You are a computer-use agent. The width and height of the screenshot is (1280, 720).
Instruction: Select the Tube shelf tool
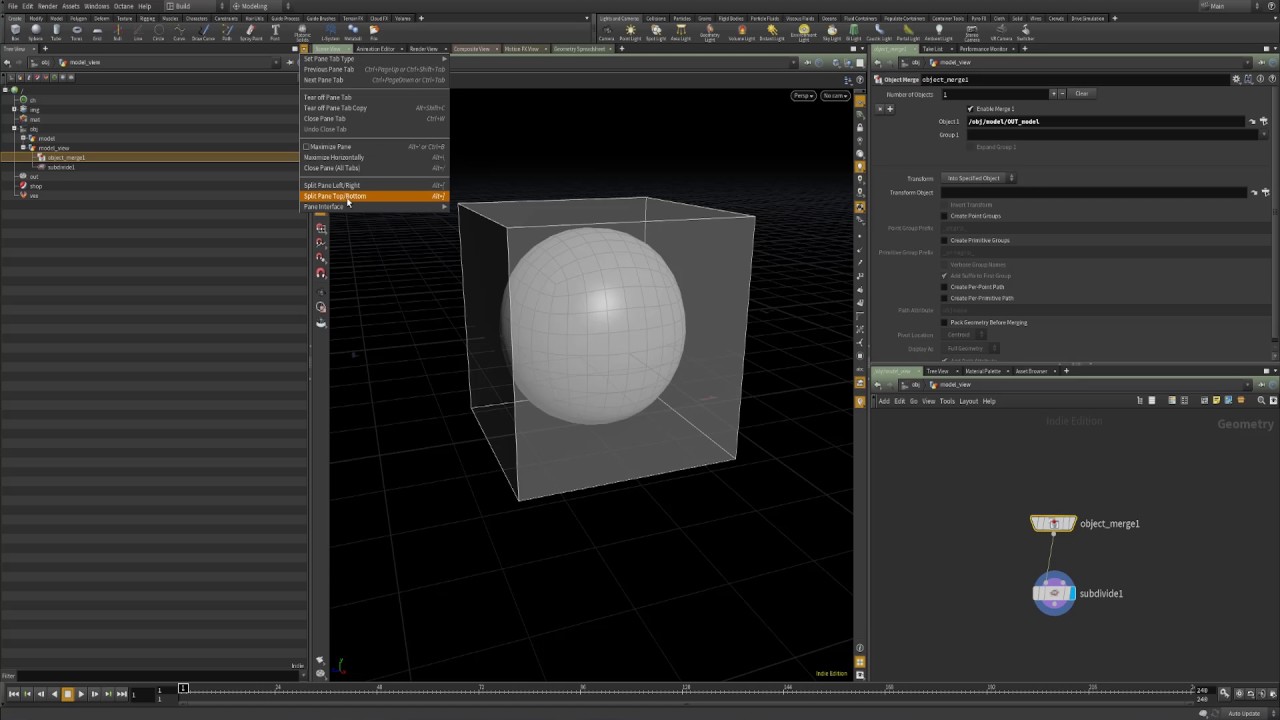tap(56, 32)
